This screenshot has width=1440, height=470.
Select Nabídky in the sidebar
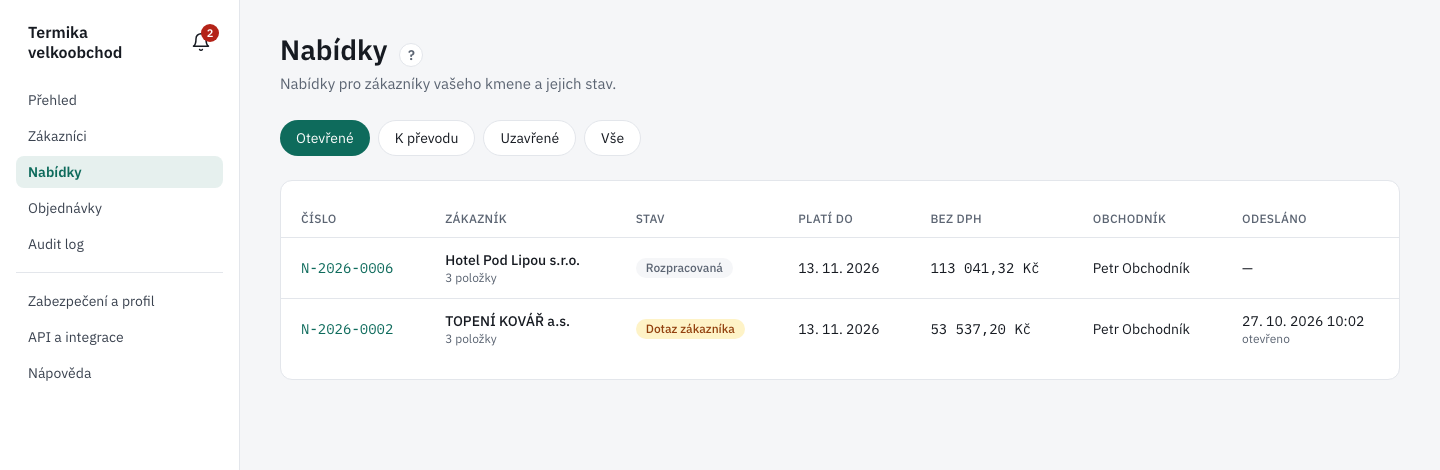[119, 172]
